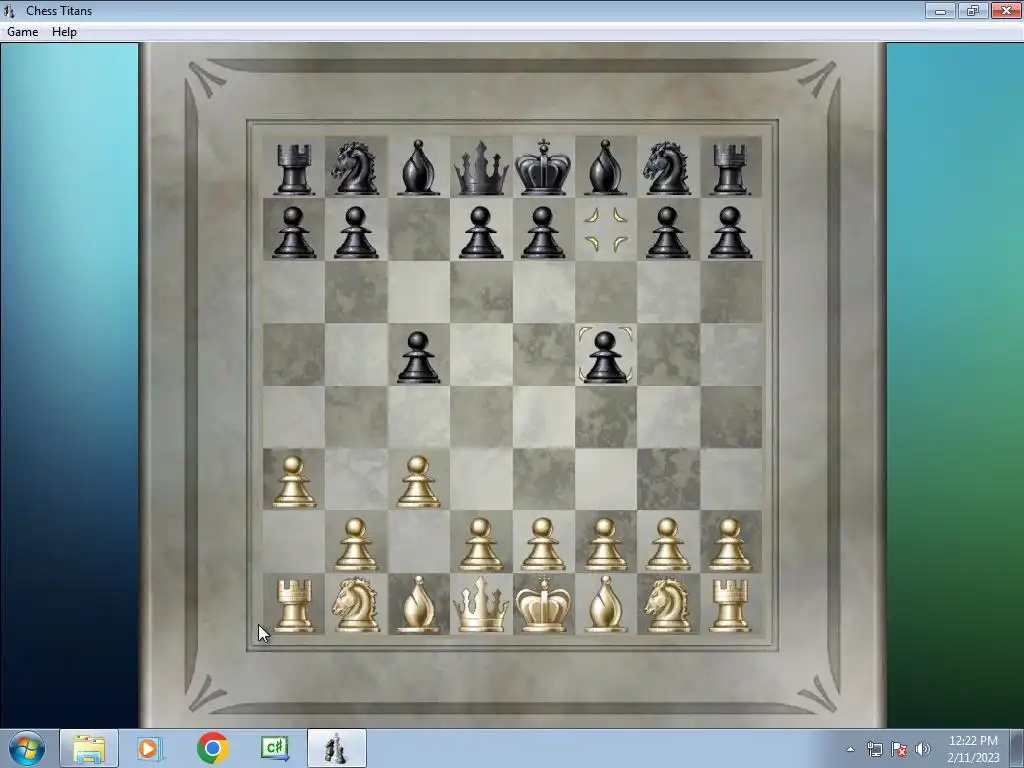Select the black knight on g8
1024x768 pixels.
668,168
